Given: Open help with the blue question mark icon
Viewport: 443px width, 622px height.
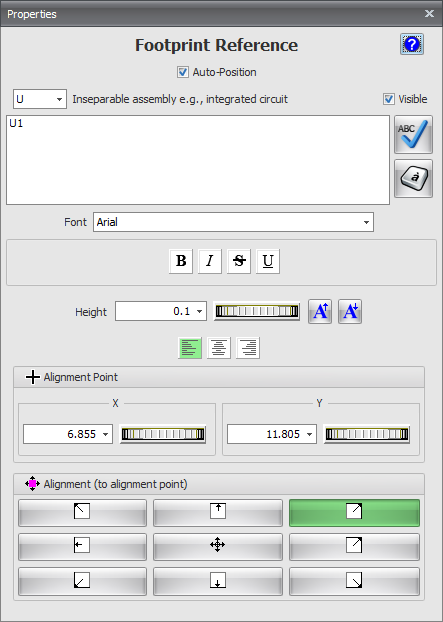Looking at the screenshot, I should click(412, 44).
